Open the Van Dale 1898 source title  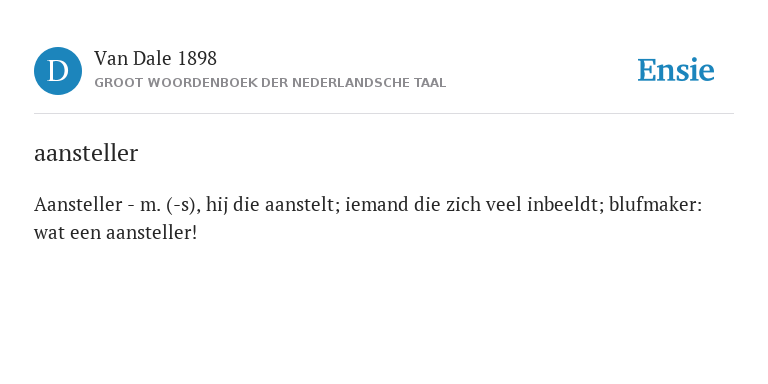coord(155,59)
